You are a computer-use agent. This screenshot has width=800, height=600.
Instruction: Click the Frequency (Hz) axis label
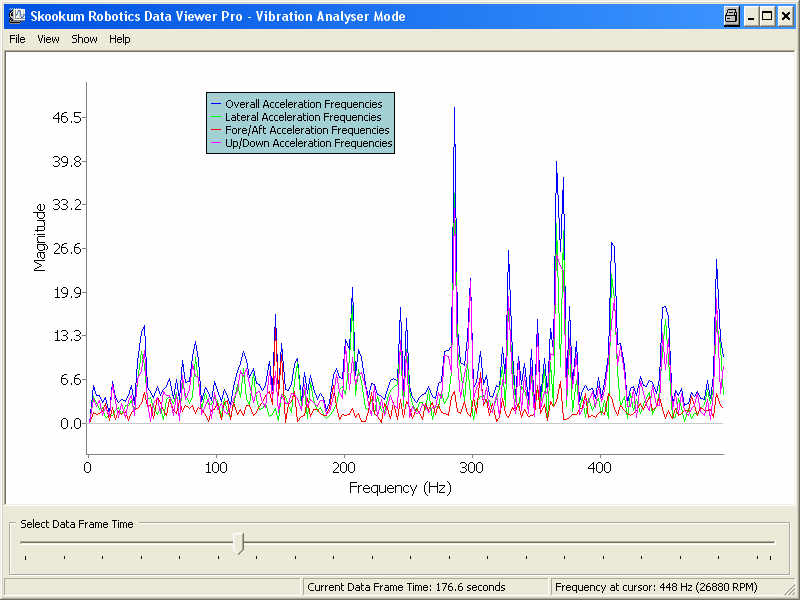[x=400, y=488]
